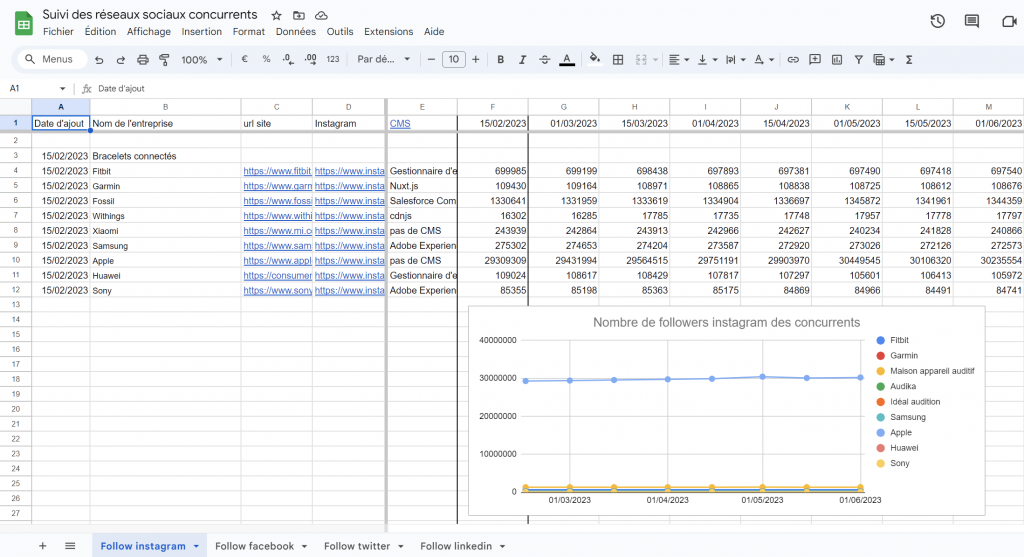Insert a link using the chain icon
1024x557 pixels.
(x=793, y=60)
